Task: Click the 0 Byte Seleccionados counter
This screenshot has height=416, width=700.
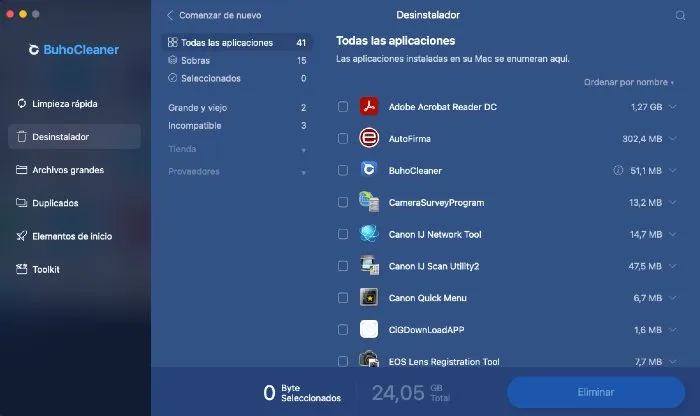Action: [302, 393]
